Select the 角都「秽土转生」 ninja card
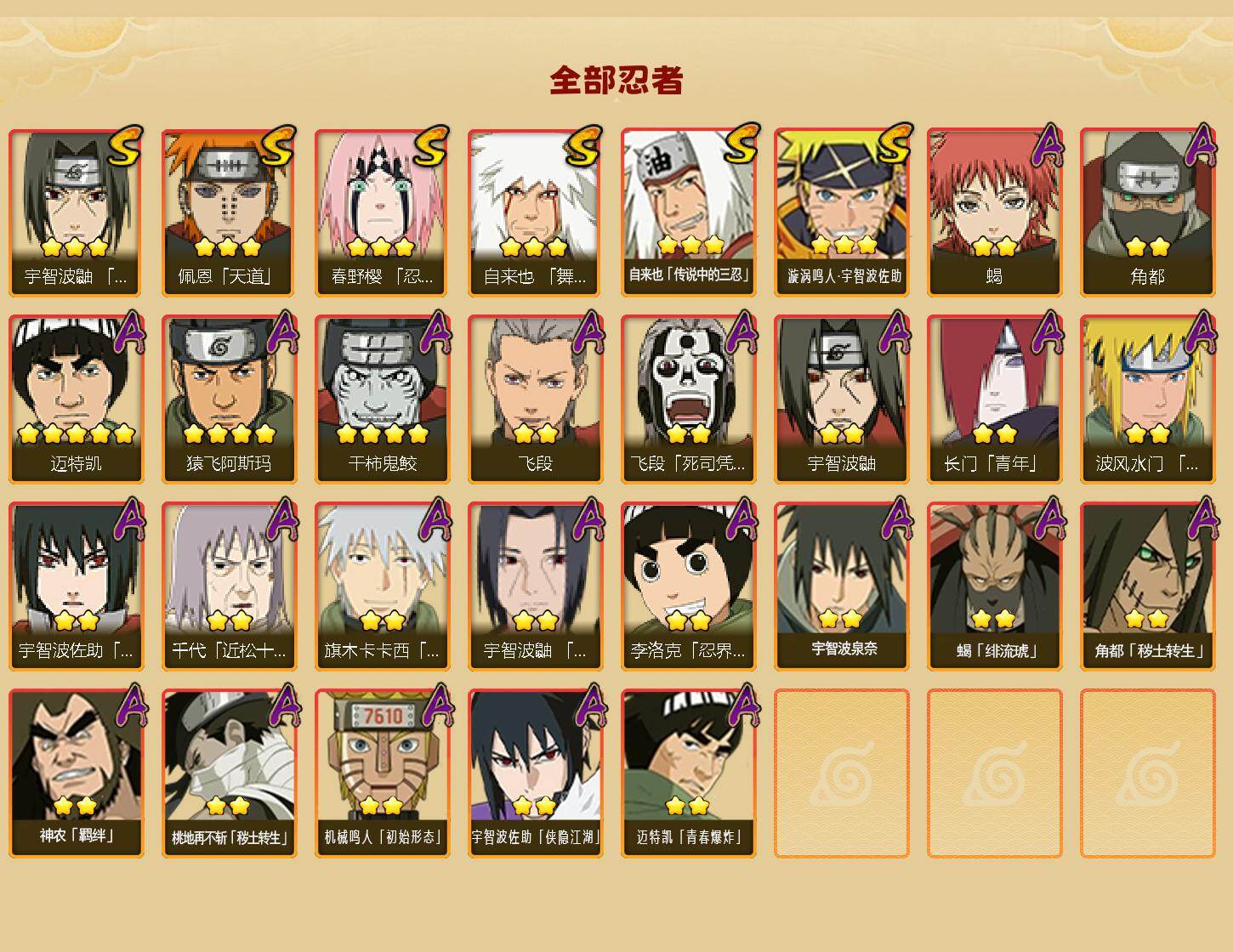The image size is (1233, 952). click(1148, 586)
